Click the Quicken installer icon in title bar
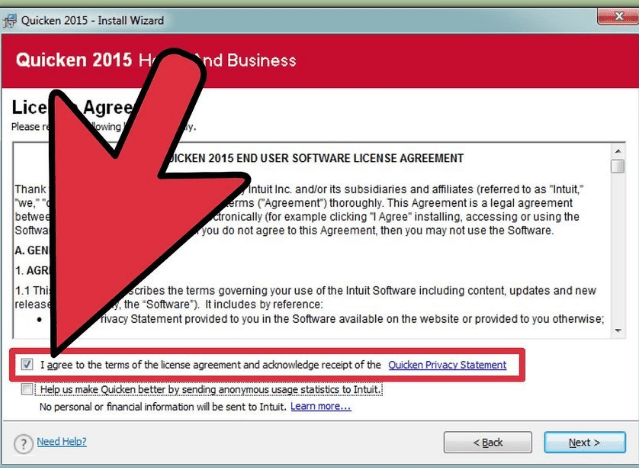Screen dimensions: 639x468 [x=10, y=20]
